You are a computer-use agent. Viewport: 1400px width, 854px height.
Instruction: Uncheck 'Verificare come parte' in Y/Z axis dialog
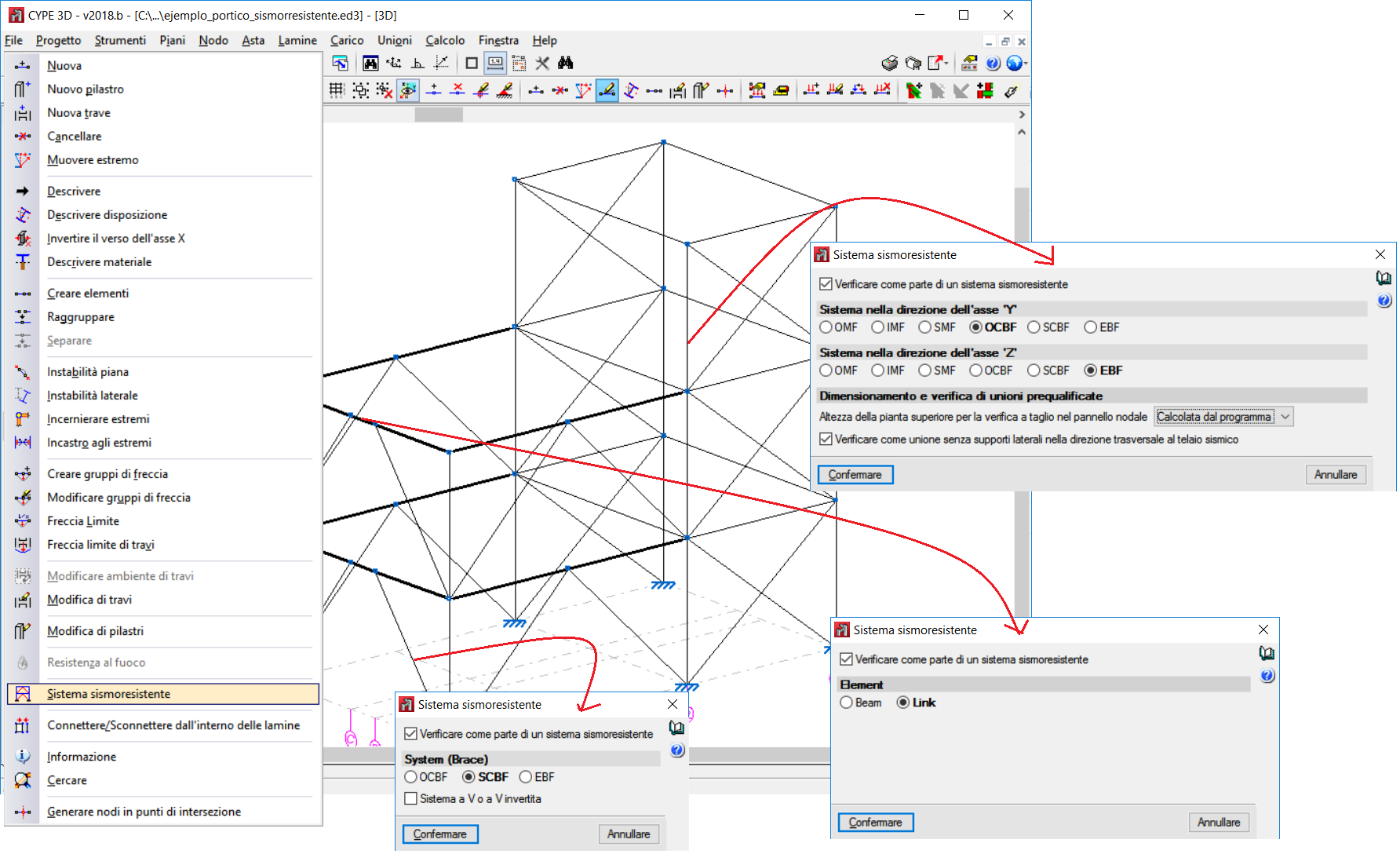[x=826, y=284]
